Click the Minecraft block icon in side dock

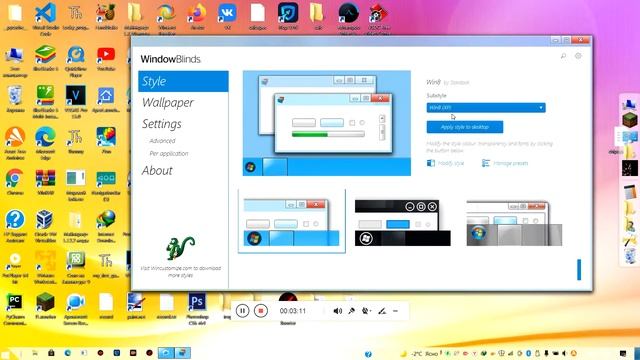(x=630, y=120)
